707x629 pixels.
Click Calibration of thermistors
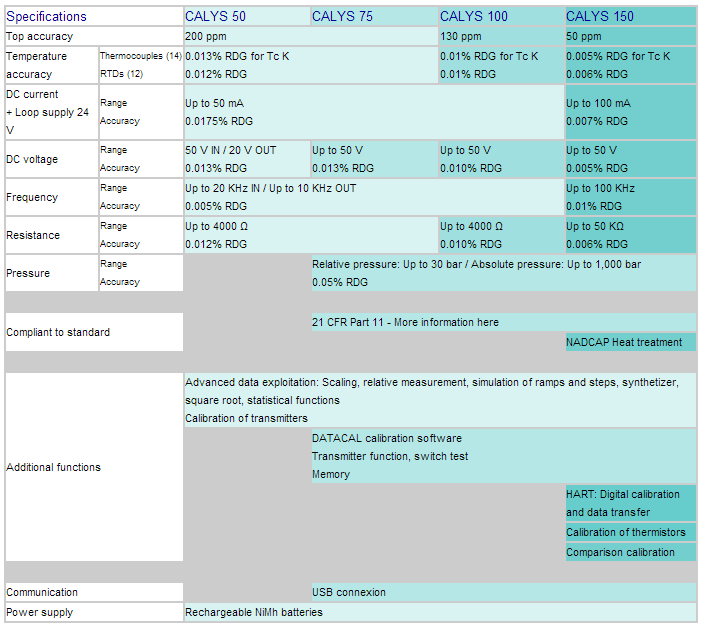point(626,532)
